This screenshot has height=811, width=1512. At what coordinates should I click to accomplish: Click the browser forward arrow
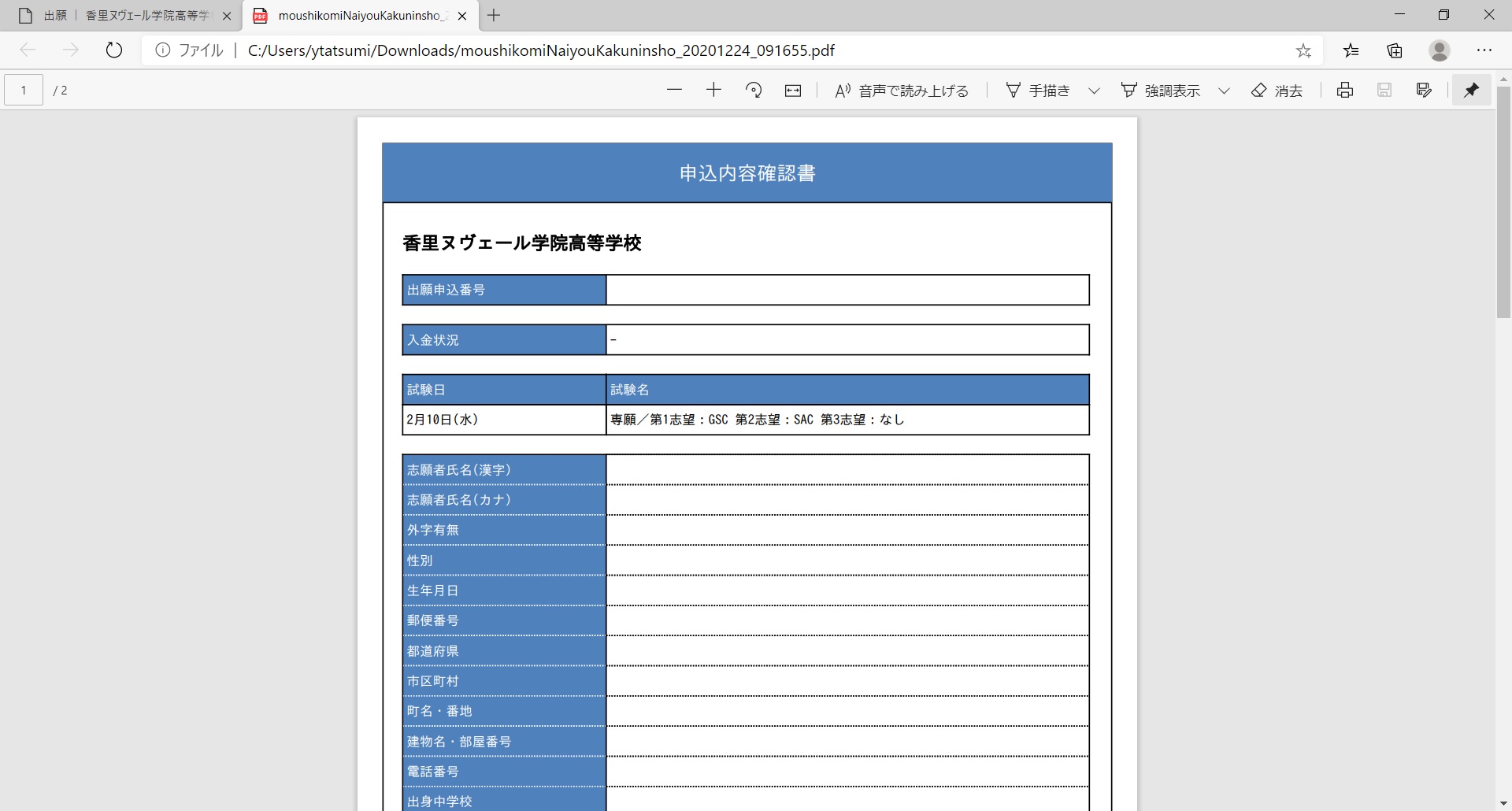click(x=71, y=50)
